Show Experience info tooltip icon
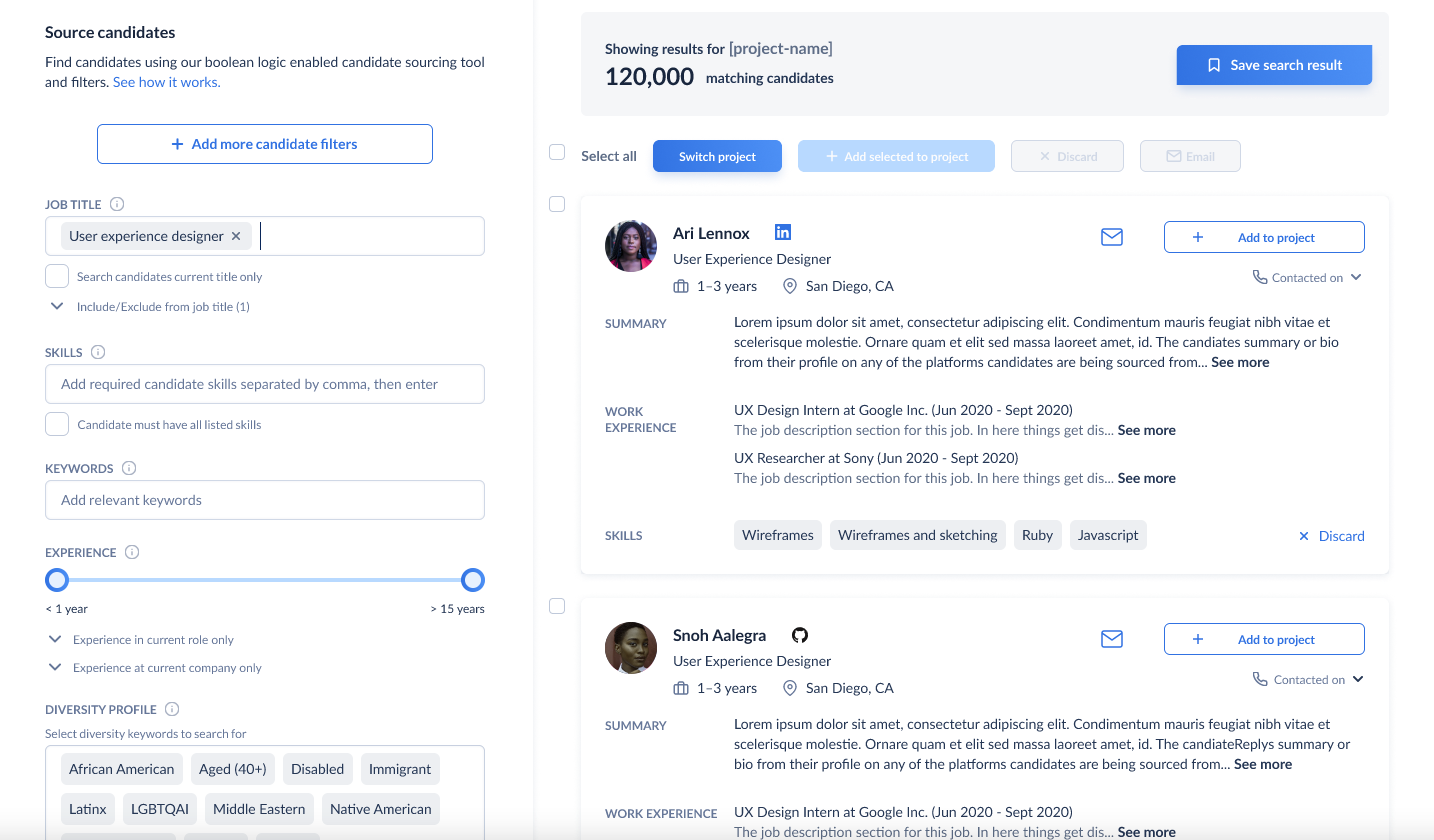Image resolution: width=1434 pixels, height=840 pixels. coord(132,552)
